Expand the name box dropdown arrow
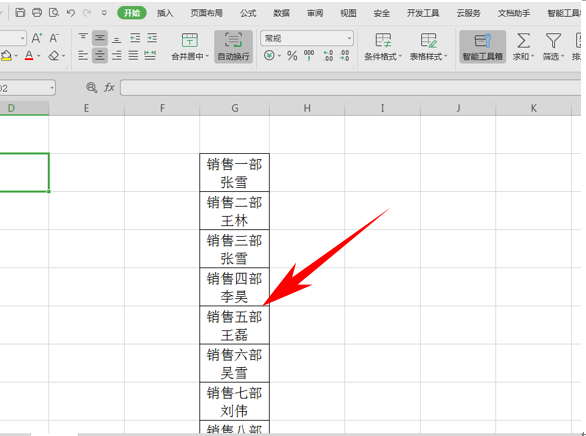 coord(52,88)
